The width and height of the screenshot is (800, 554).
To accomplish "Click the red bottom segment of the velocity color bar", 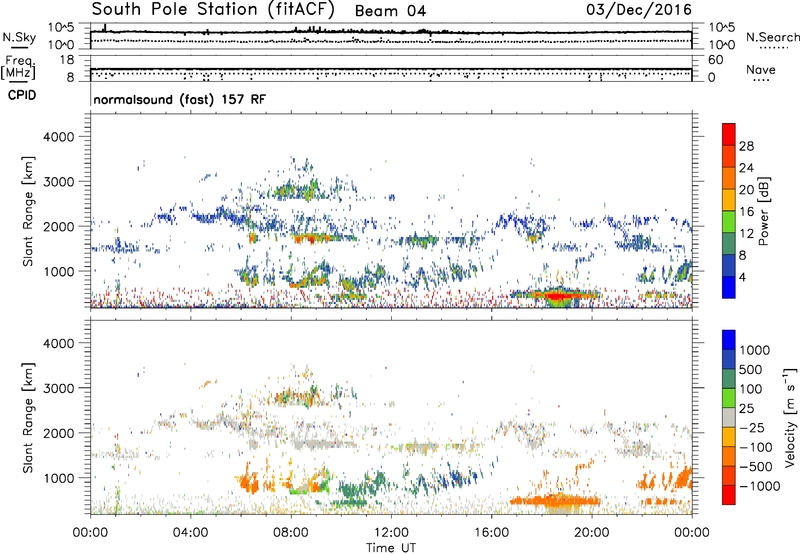I will tap(729, 495).
